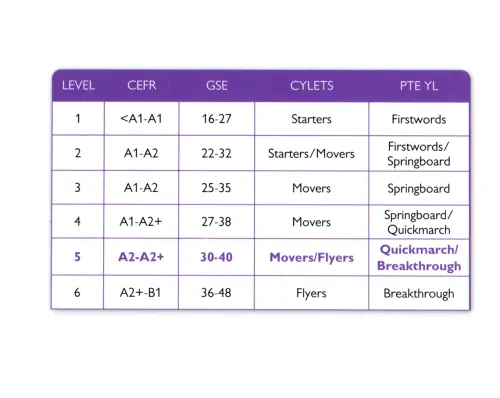
Task: Click the Movers/Flyers cell
Action: point(311,258)
